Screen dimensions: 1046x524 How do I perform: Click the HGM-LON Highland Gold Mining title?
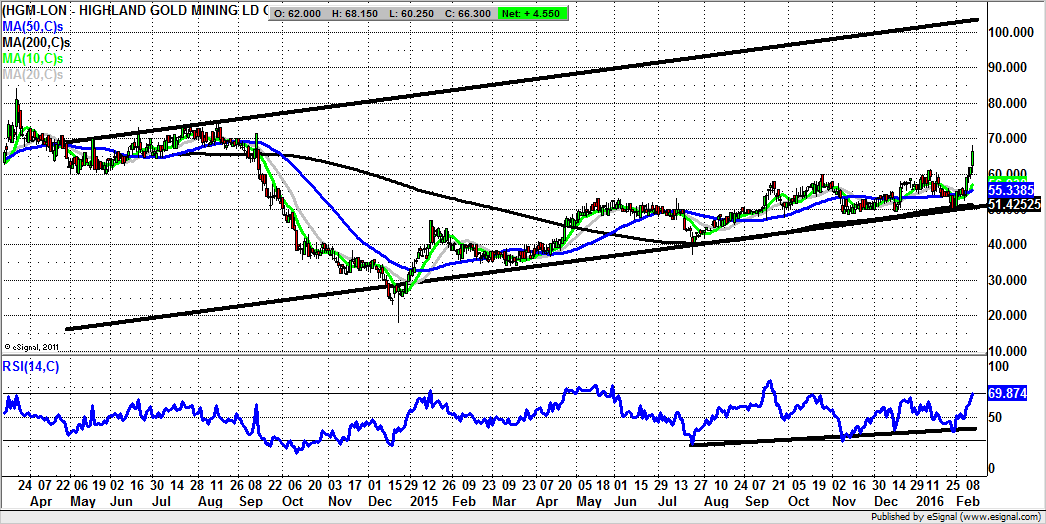pos(136,12)
